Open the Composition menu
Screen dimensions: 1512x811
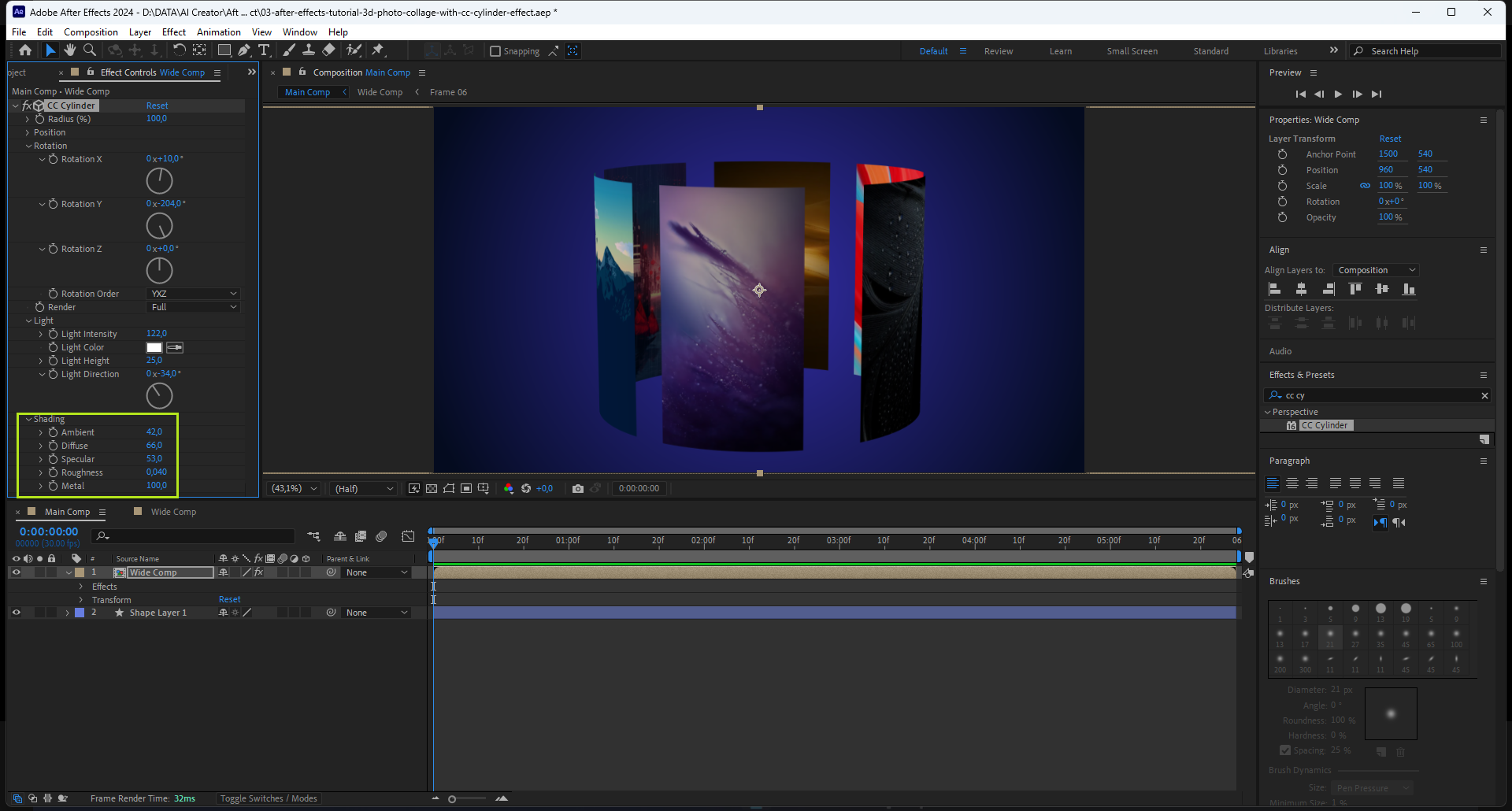(91, 32)
